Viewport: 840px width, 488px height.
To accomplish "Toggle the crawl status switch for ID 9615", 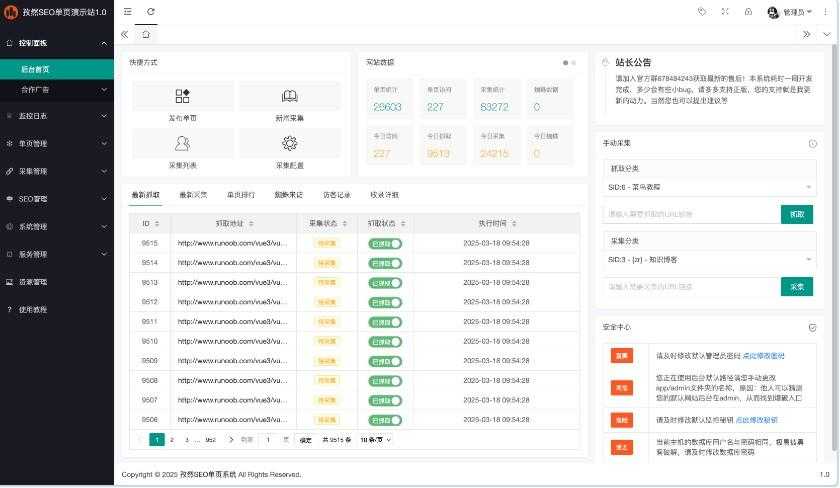I will coord(385,243).
